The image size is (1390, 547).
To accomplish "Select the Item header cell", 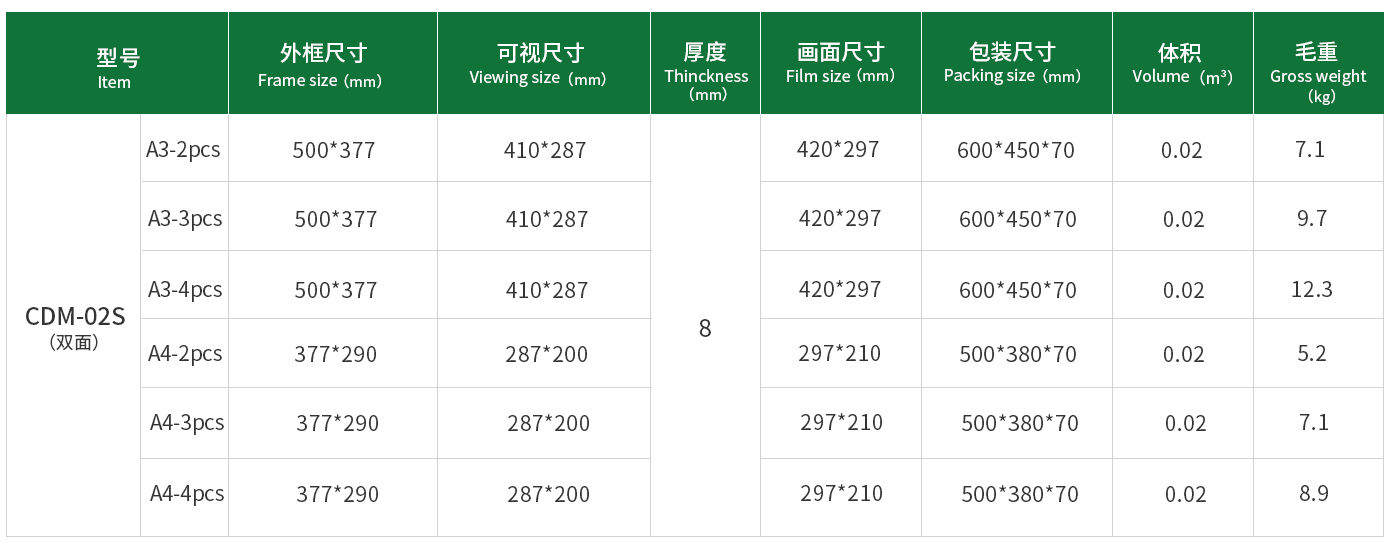I will [x=116, y=63].
